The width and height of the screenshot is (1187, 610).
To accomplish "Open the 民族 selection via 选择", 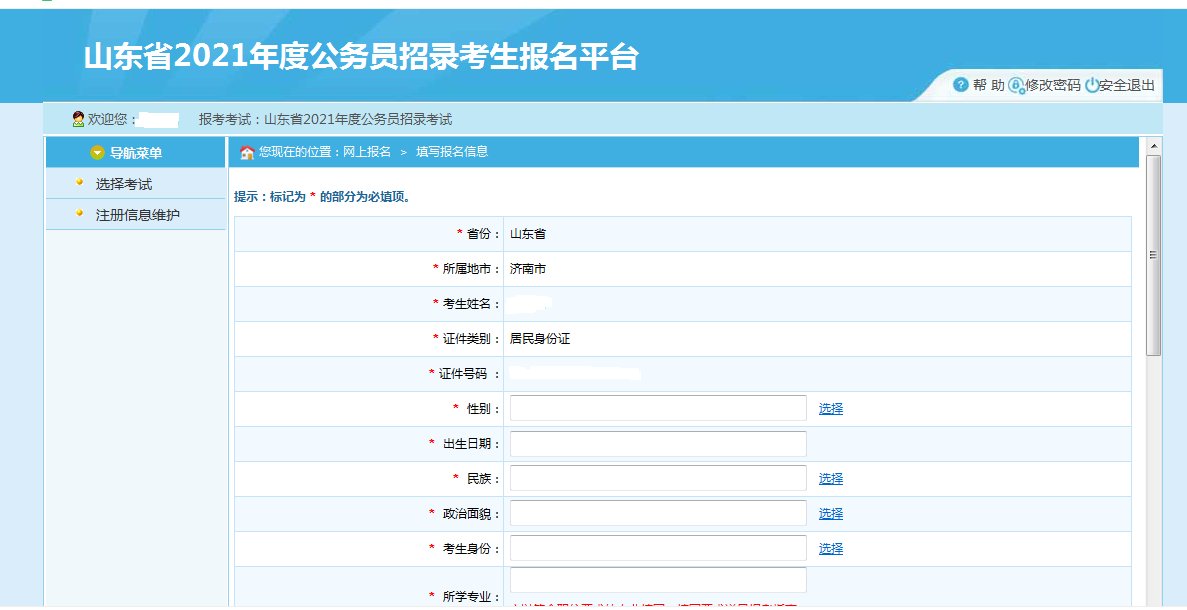I will click(x=832, y=478).
